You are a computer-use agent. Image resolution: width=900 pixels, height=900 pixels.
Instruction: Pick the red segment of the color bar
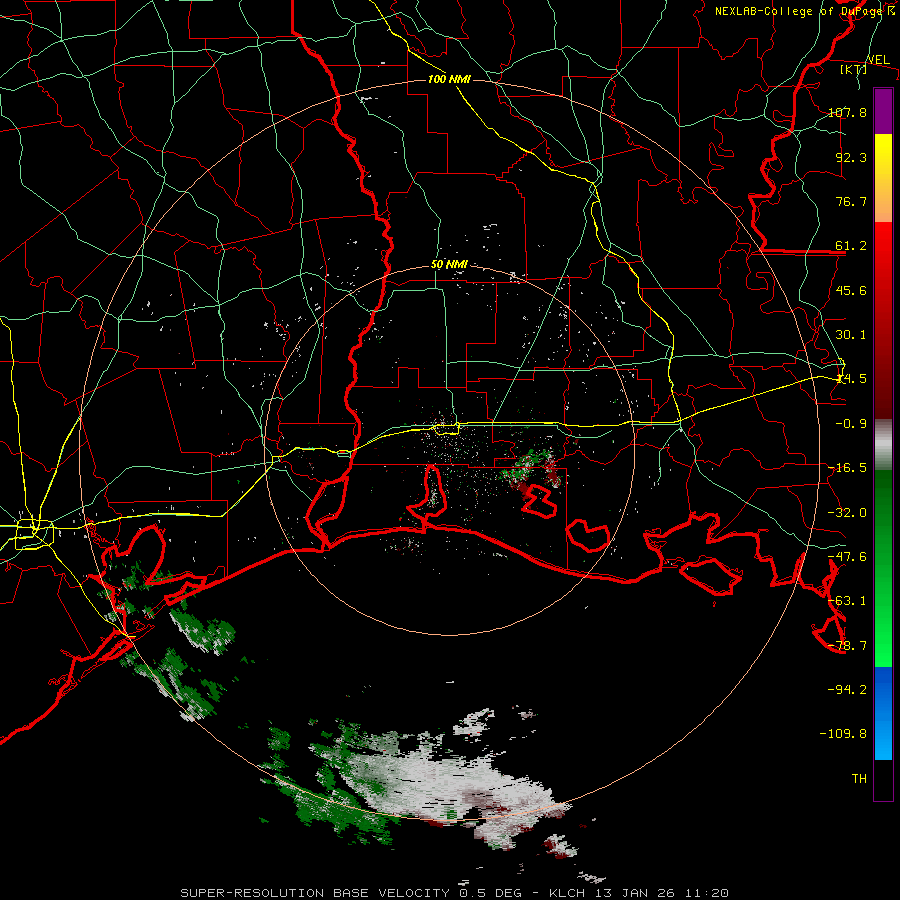click(x=883, y=320)
